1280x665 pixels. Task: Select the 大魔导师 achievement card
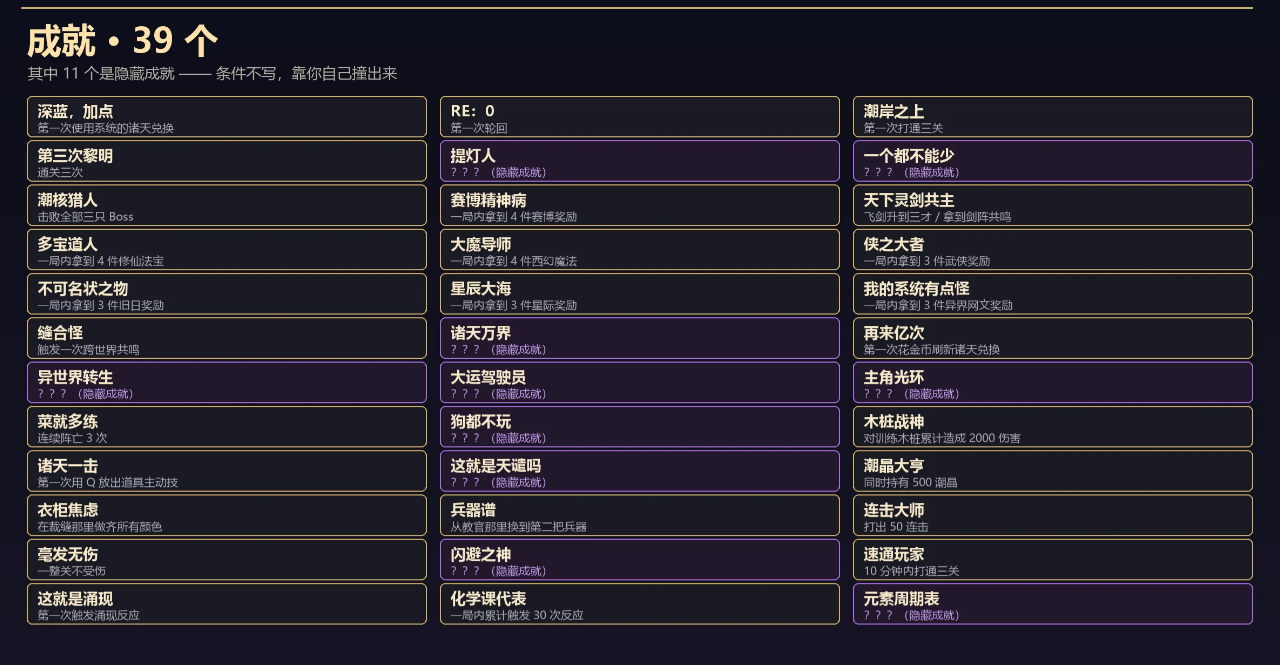640,250
